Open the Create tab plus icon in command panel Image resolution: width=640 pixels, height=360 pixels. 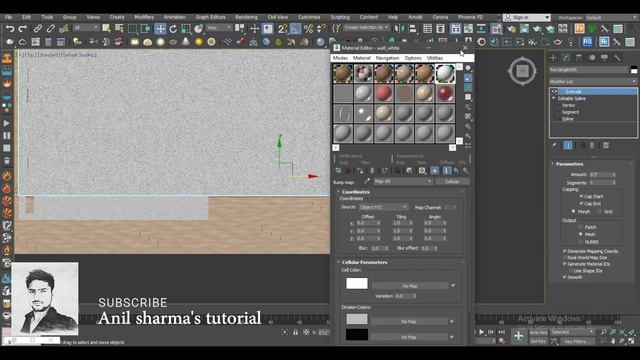[553, 58]
